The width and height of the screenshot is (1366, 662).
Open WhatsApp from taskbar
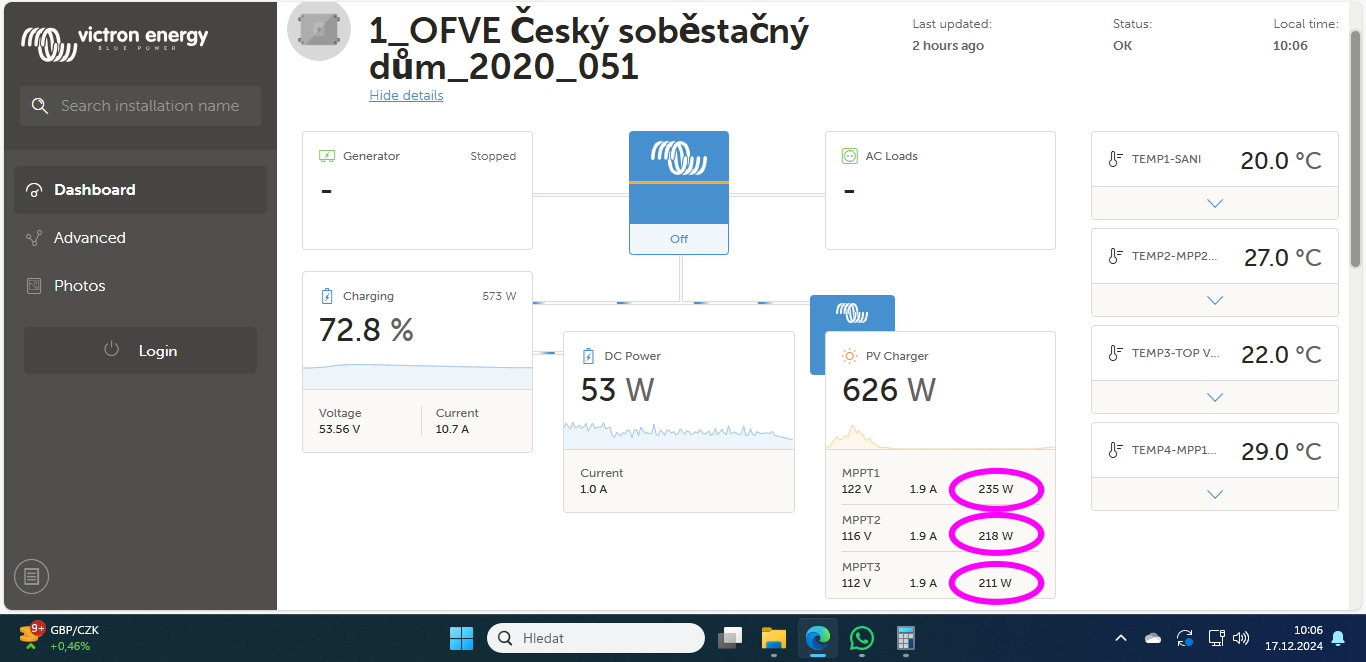862,638
